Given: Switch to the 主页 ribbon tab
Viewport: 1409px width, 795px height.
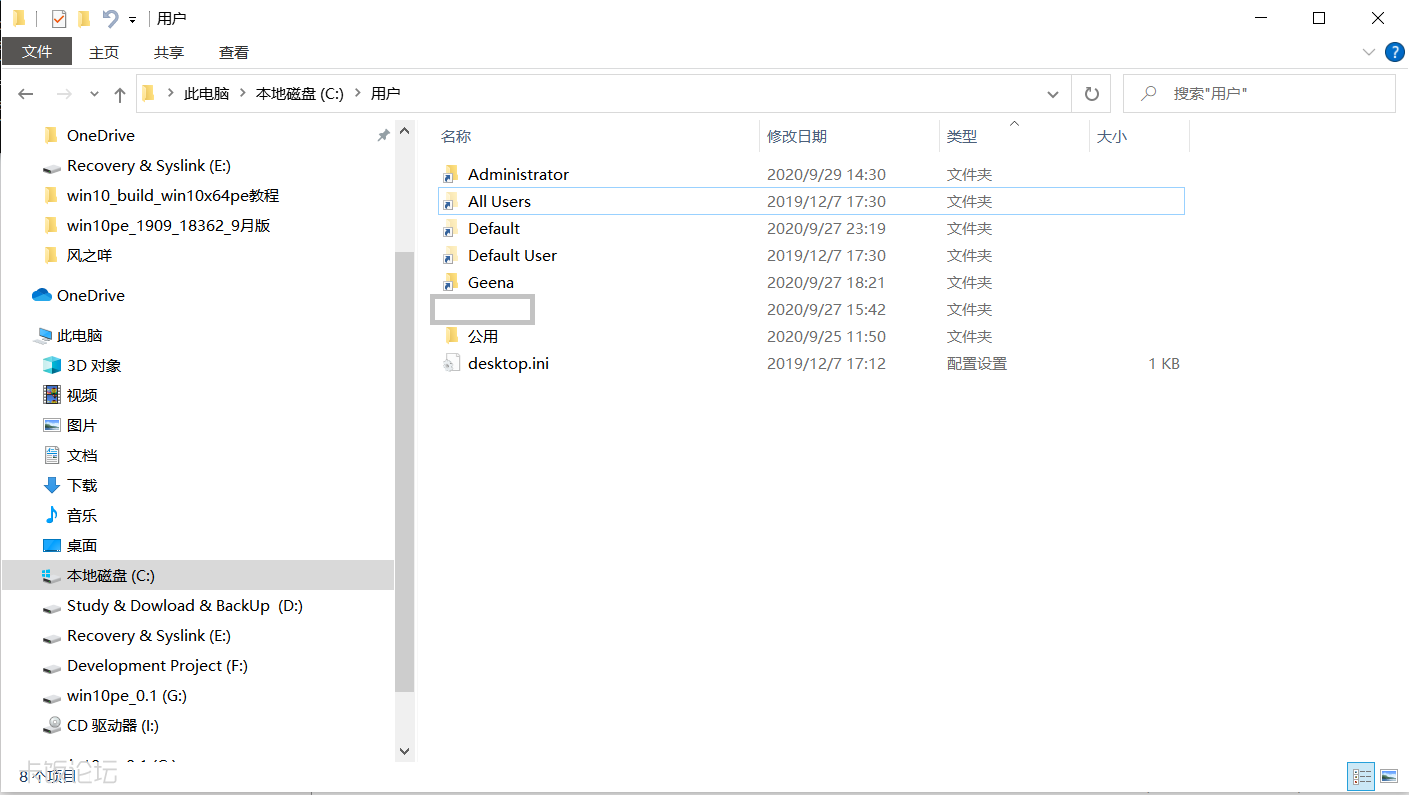Looking at the screenshot, I should coord(104,52).
